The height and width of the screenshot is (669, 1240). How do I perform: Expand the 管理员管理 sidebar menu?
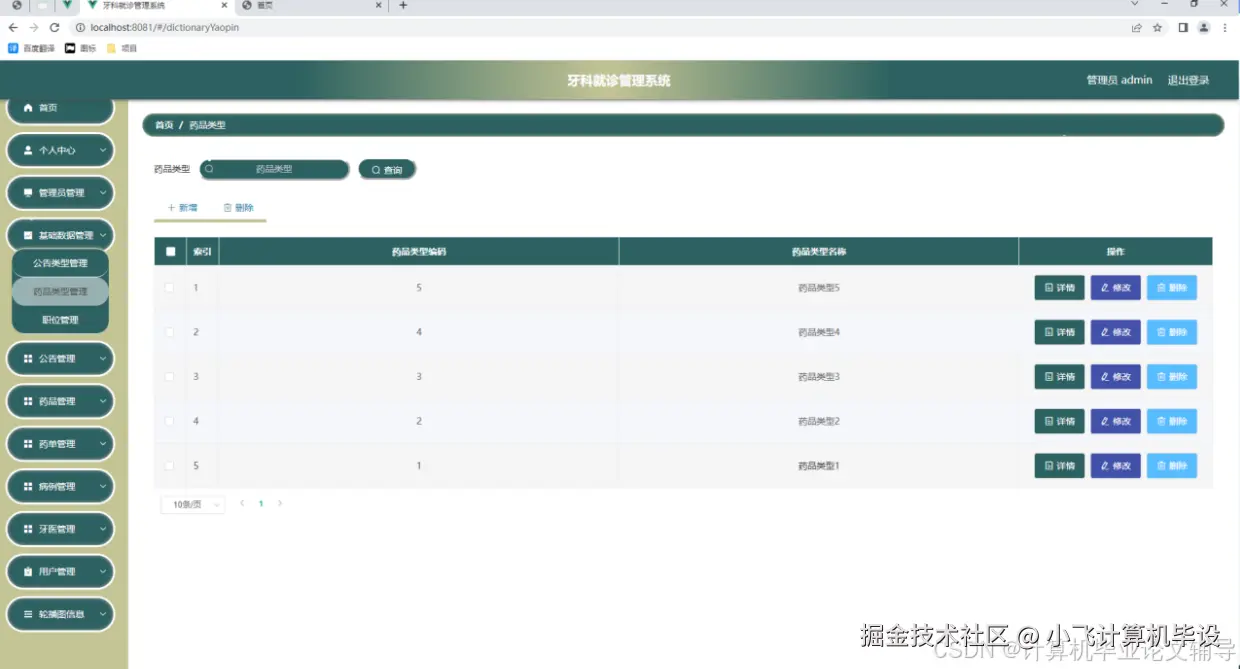60,193
